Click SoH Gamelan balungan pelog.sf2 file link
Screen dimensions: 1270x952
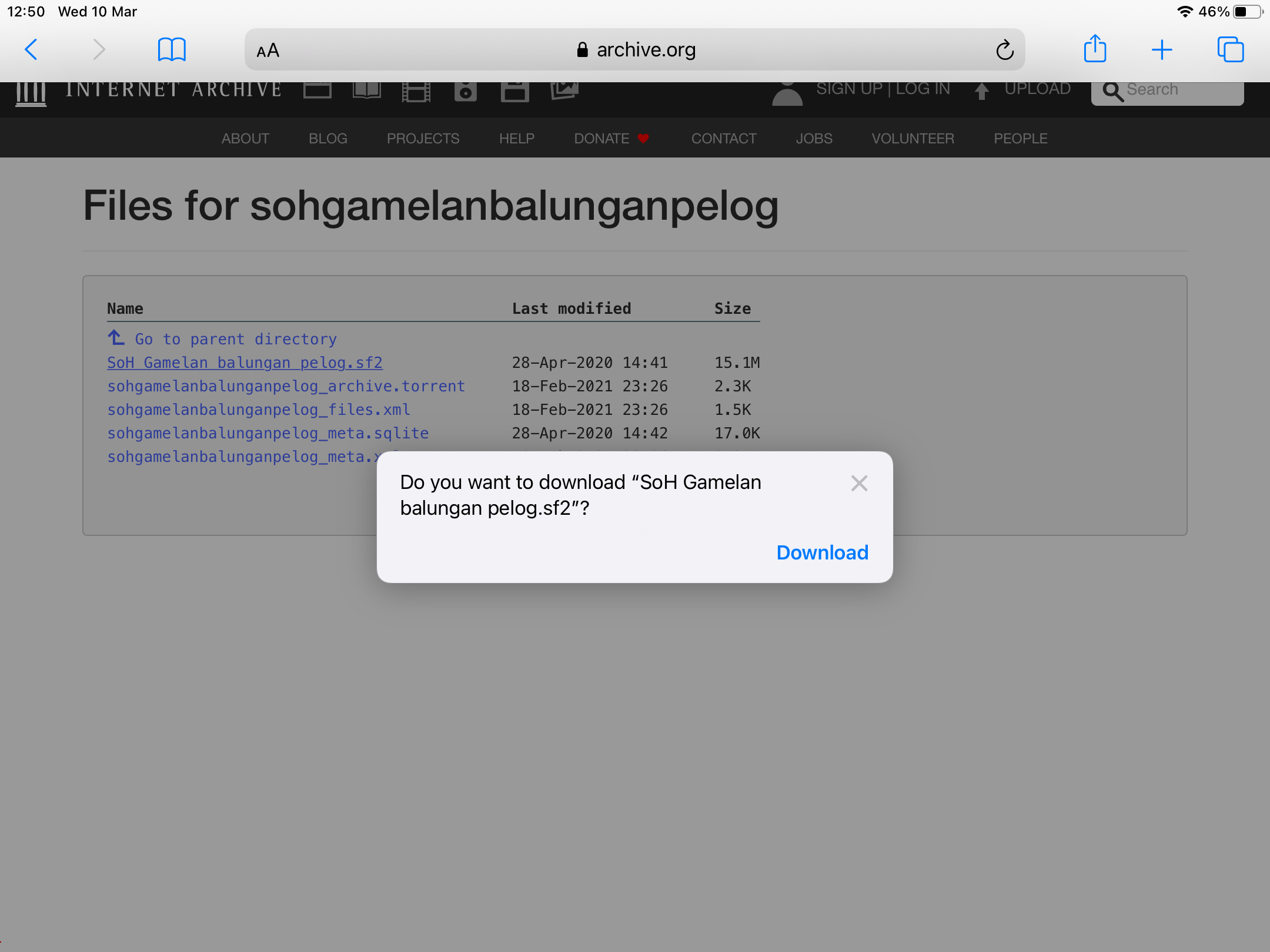coord(245,363)
